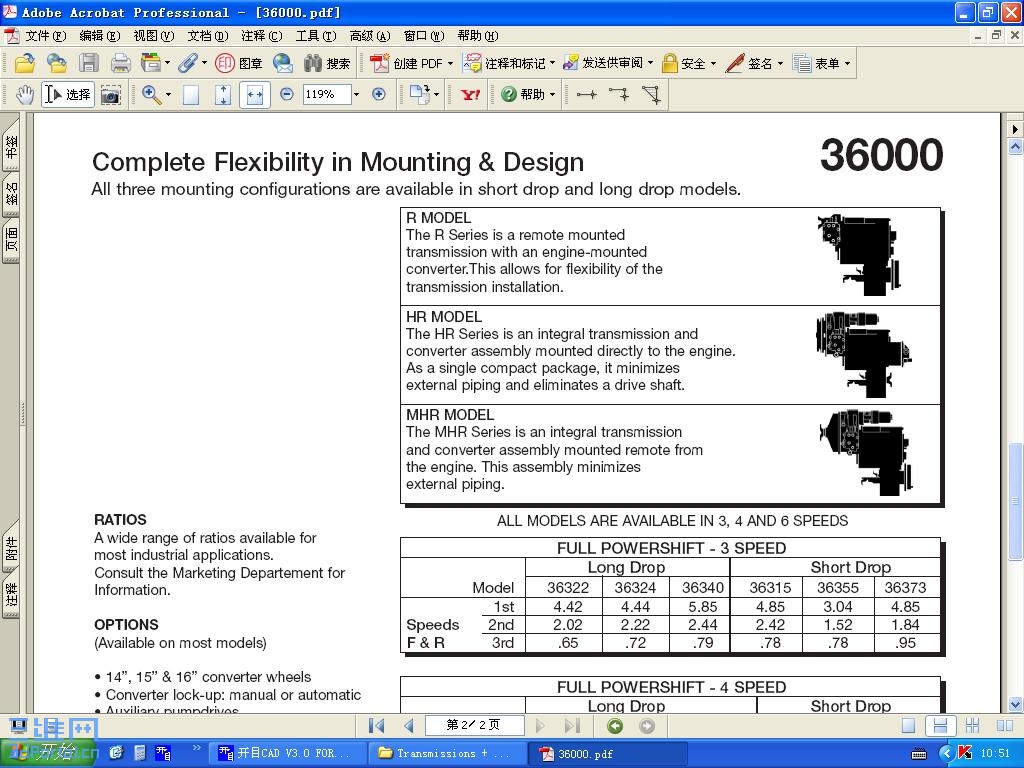The width and height of the screenshot is (1024, 768).
Task: Select the Hand tool
Action: point(25,95)
